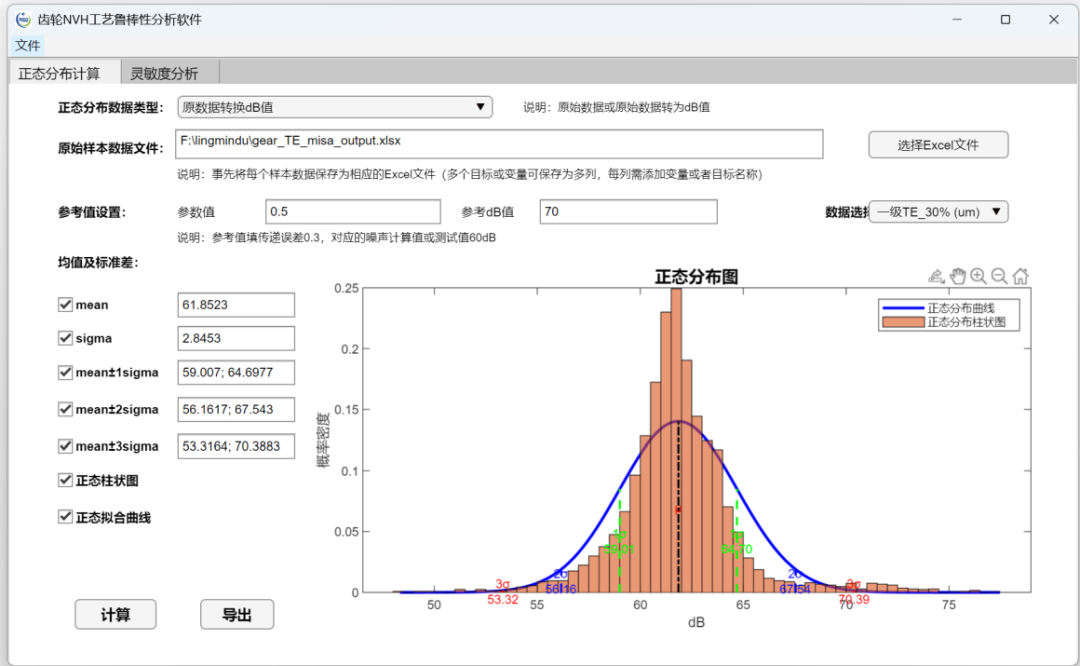
Task: Click the chart title 正态分布图
Action: (696, 277)
